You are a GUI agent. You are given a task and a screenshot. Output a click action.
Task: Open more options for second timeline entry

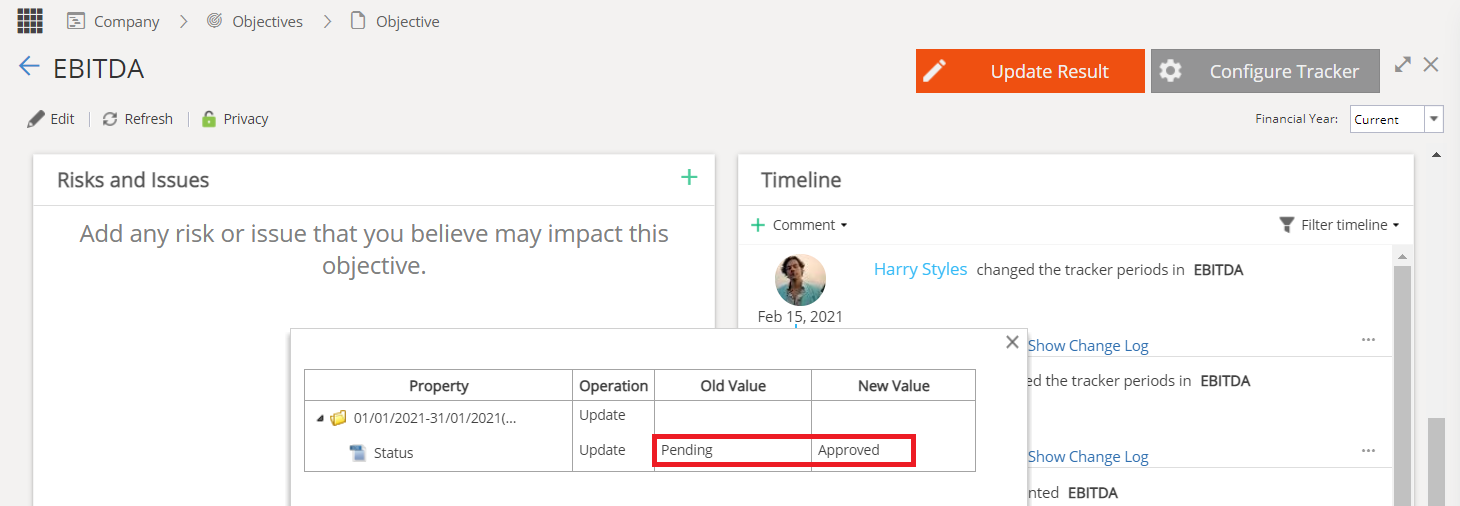click(1368, 451)
